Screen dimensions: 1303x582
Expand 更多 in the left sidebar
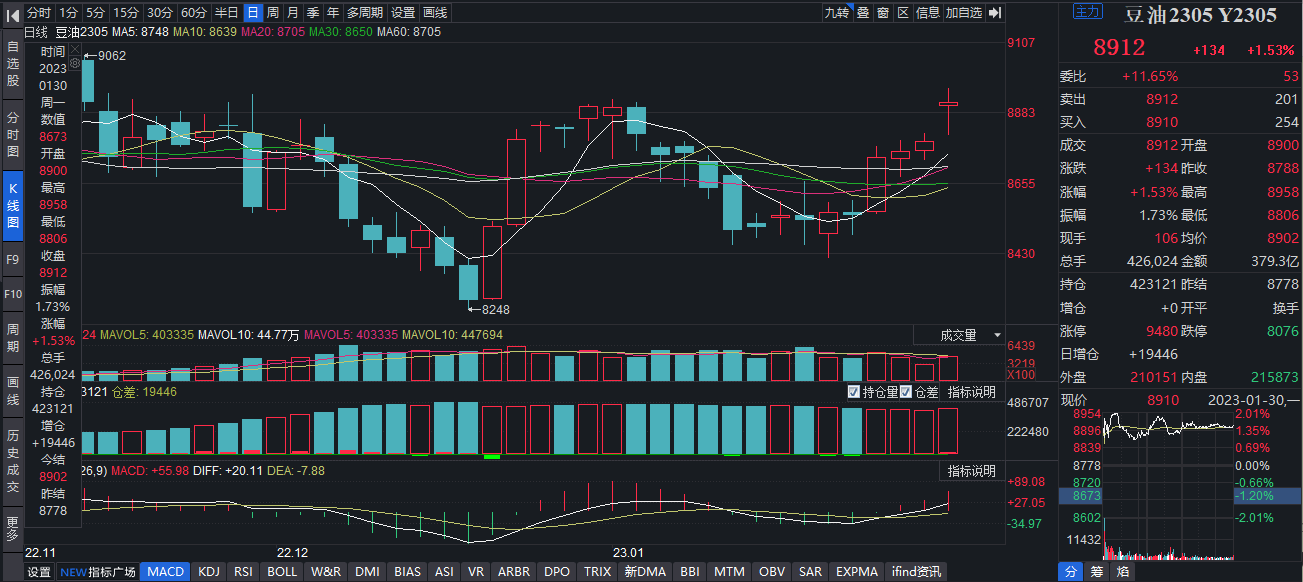coord(12,528)
